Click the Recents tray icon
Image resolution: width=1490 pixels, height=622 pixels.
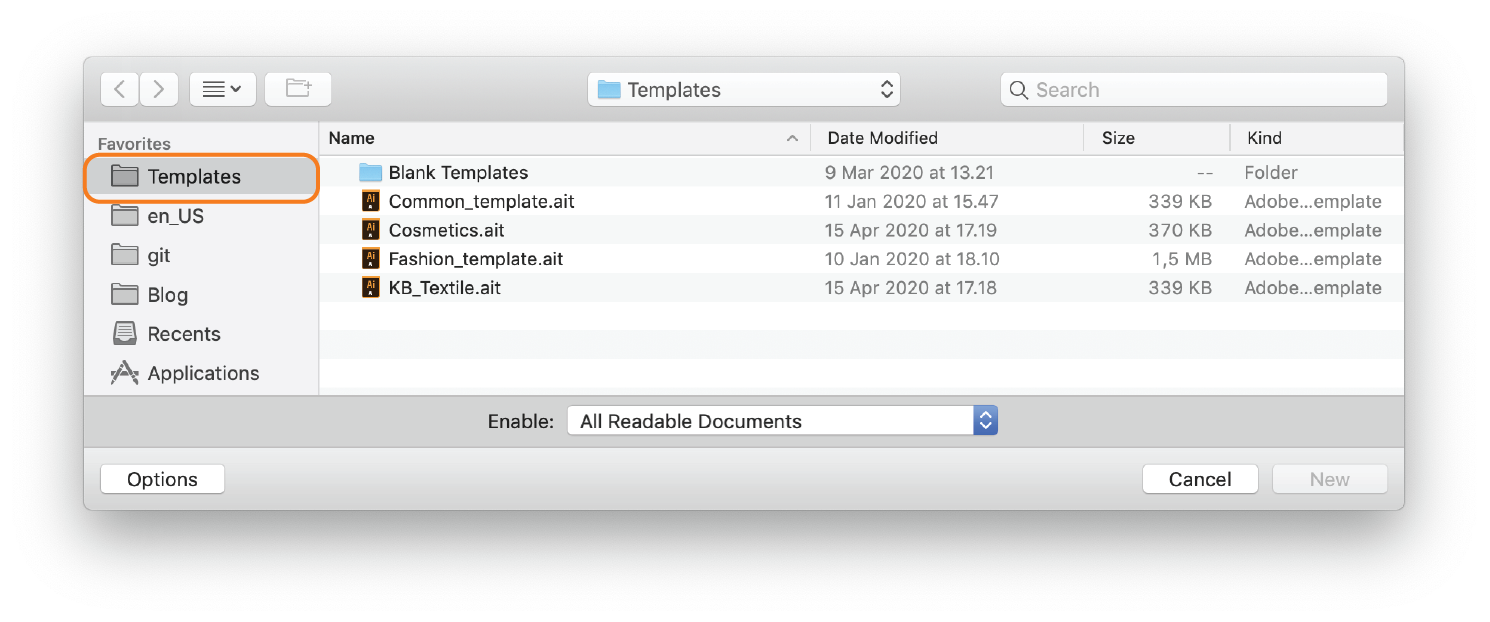point(124,333)
